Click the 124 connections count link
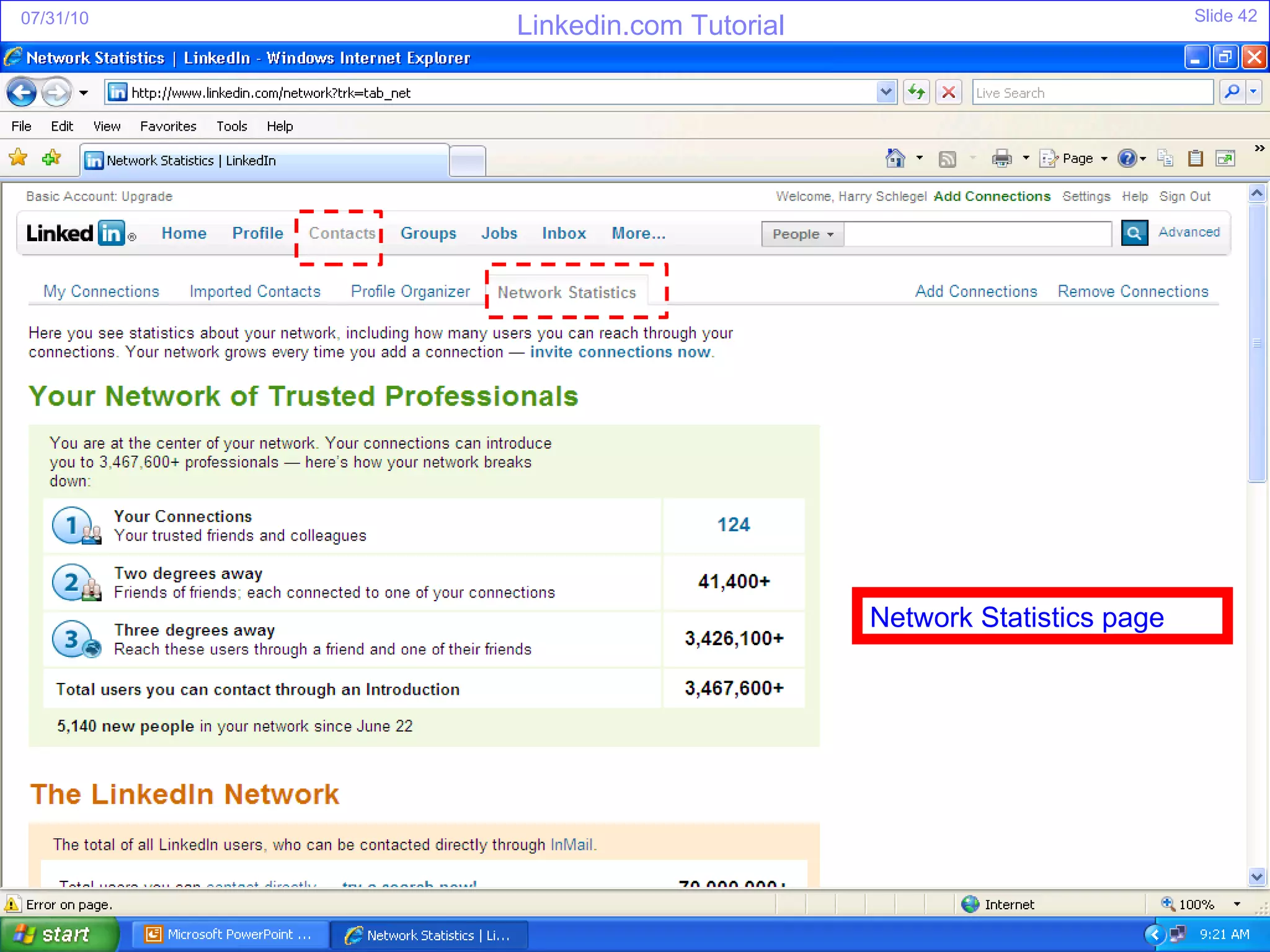 [x=734, y=525]
